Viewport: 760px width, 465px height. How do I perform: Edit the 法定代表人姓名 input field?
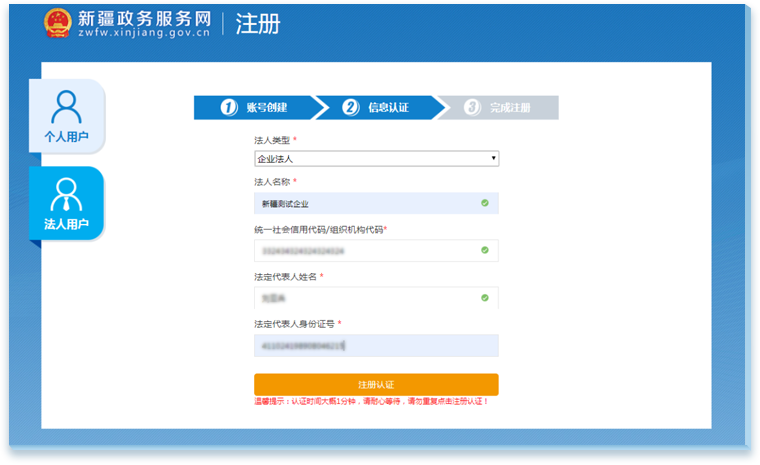tap(365, 297)
